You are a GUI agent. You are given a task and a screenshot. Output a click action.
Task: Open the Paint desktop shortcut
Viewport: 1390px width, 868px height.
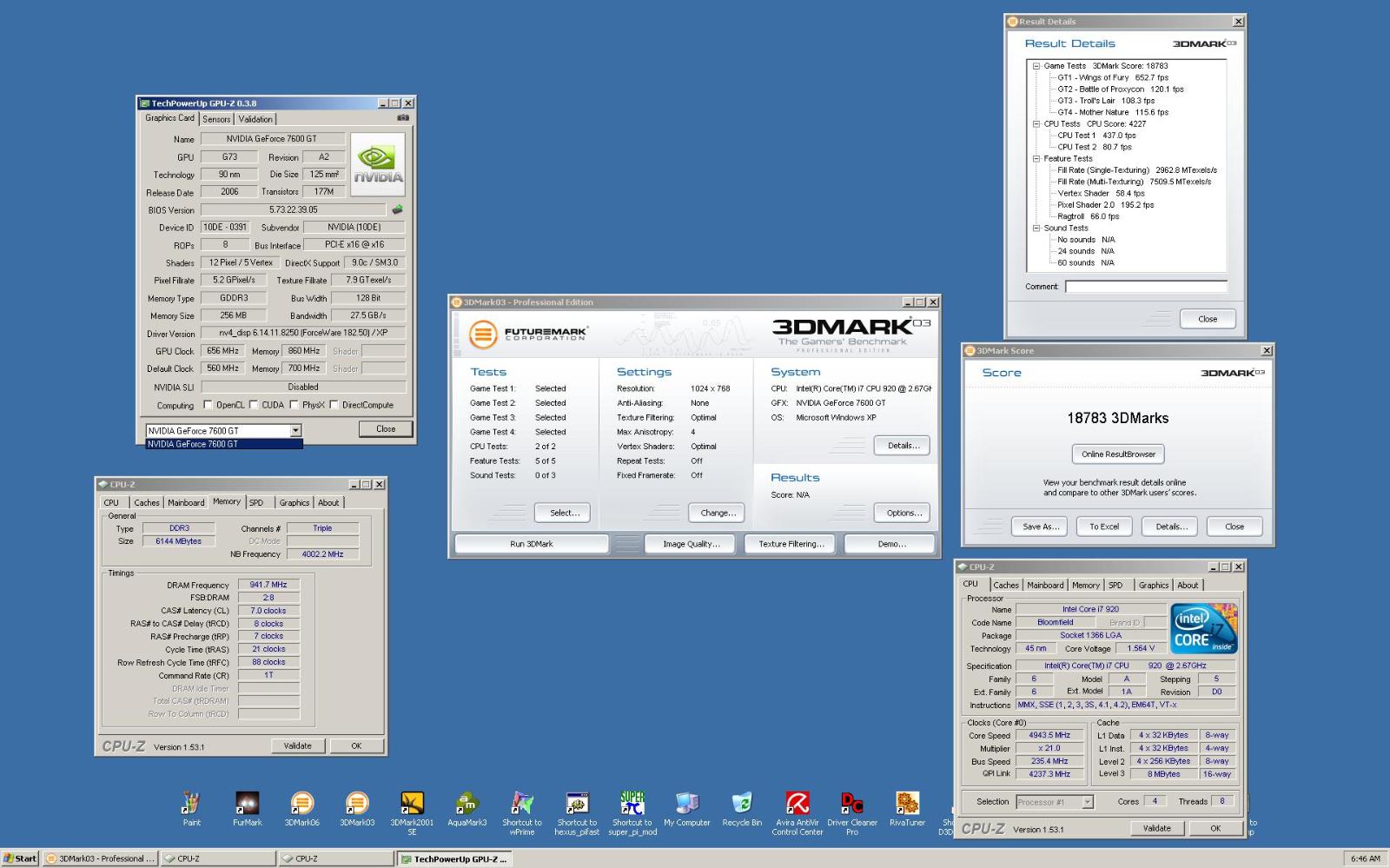point(191,803)
